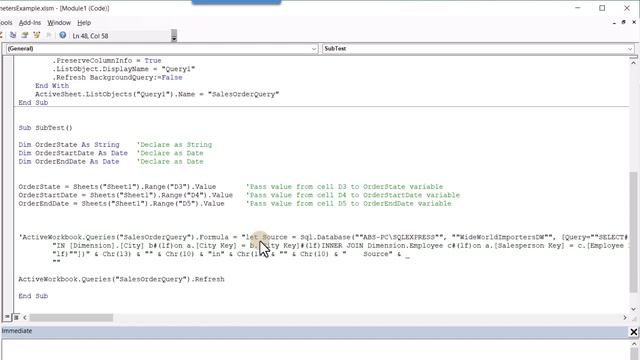Switch to Full Module View button
This screenshot has width=640, height=360.
tap(16, 317)
